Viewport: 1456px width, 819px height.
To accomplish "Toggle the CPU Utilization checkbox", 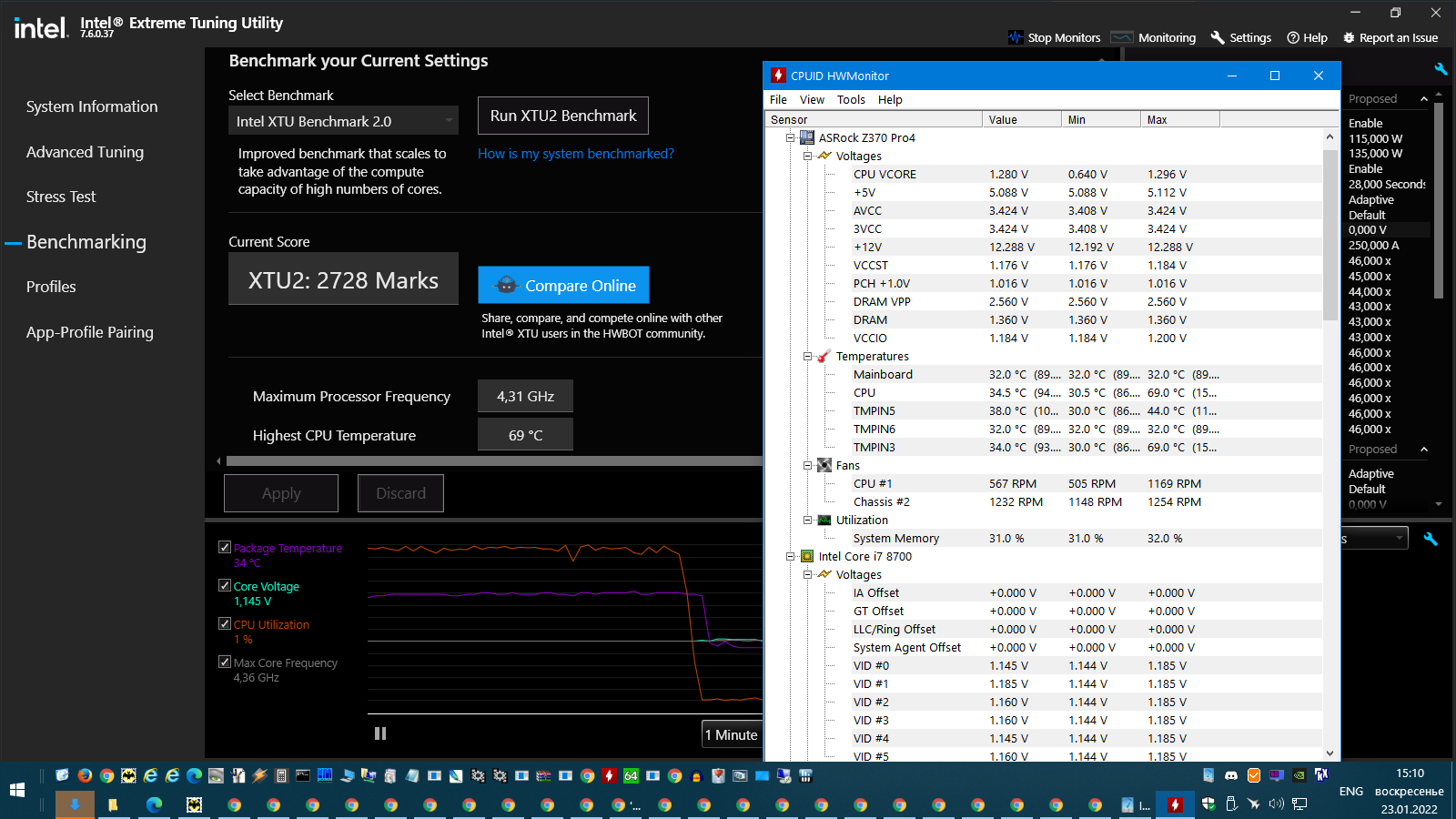I will (225, 624).
